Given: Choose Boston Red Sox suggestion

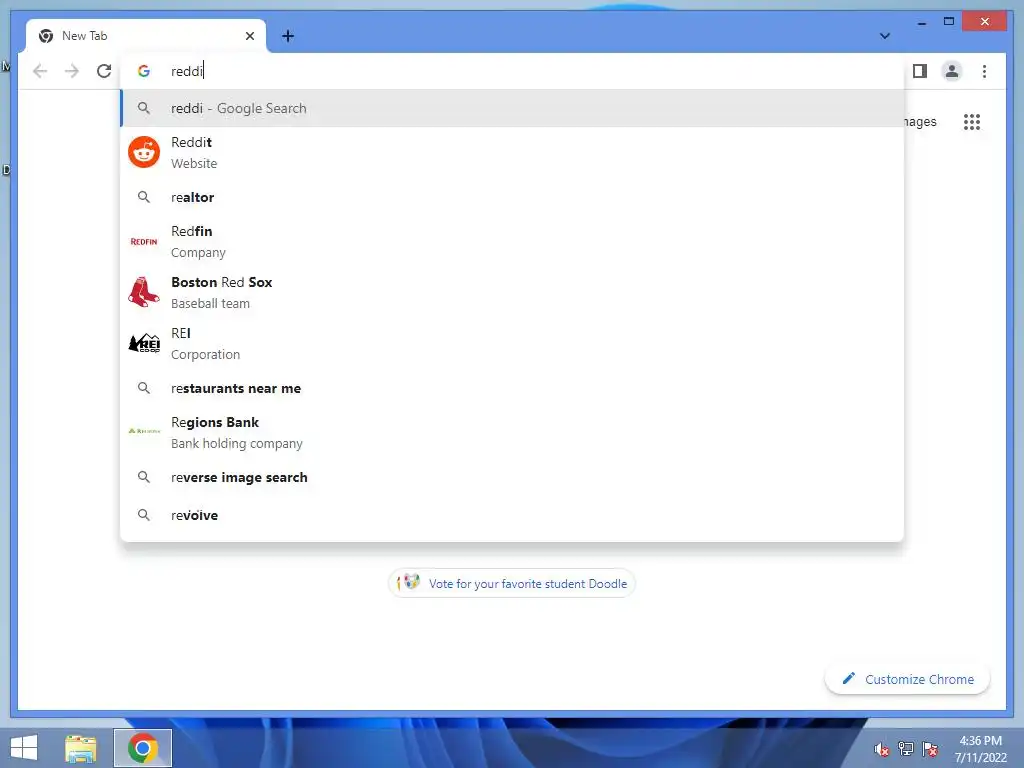Looking at the screenshot, I should click(513, 292).
